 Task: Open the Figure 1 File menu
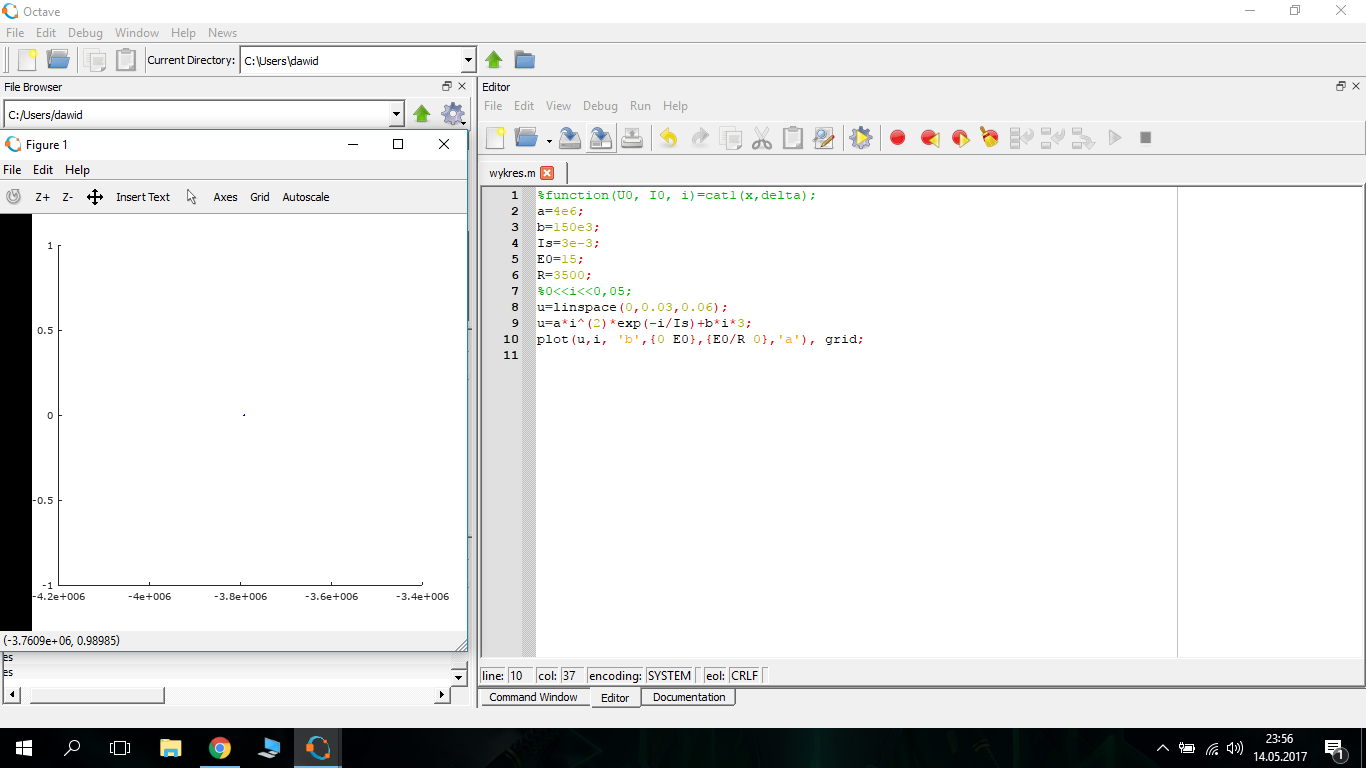point(12,170)
